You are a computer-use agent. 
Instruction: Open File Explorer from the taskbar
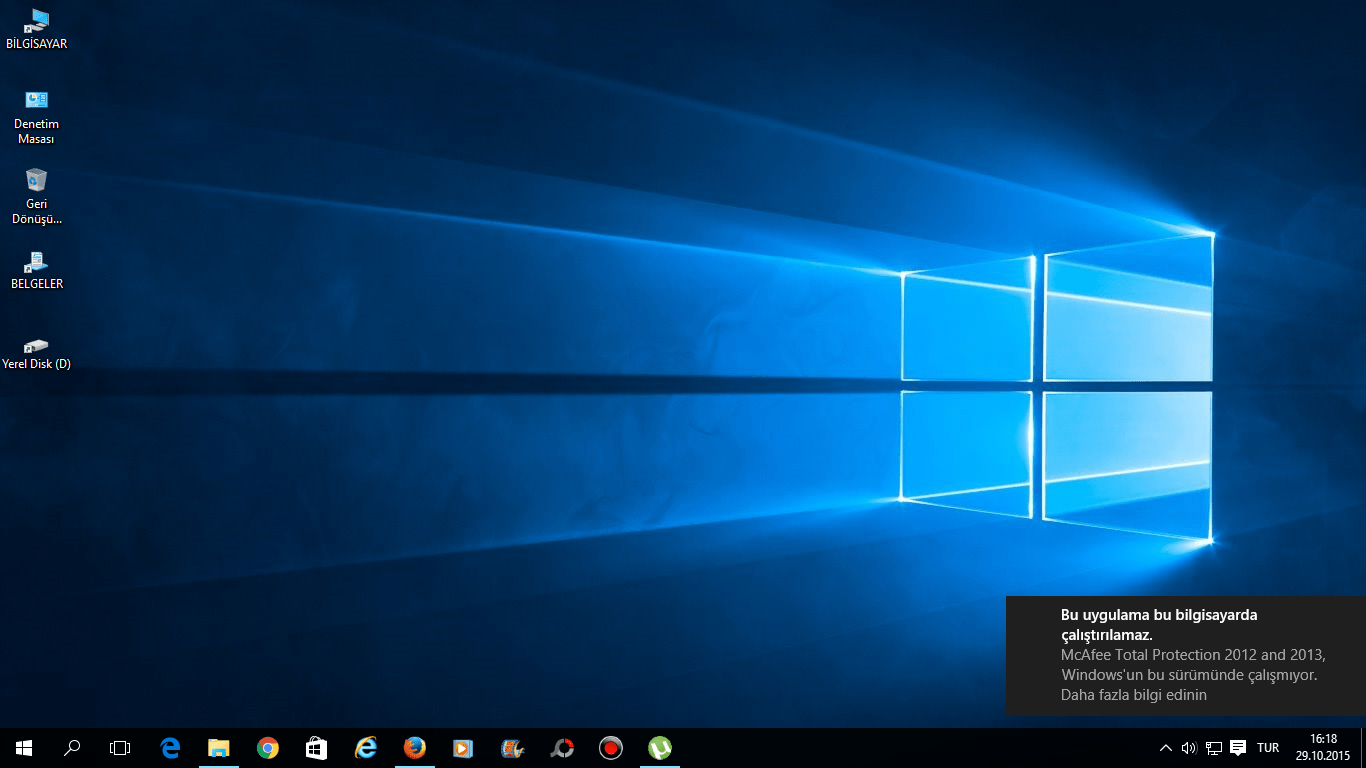[218, 748]
